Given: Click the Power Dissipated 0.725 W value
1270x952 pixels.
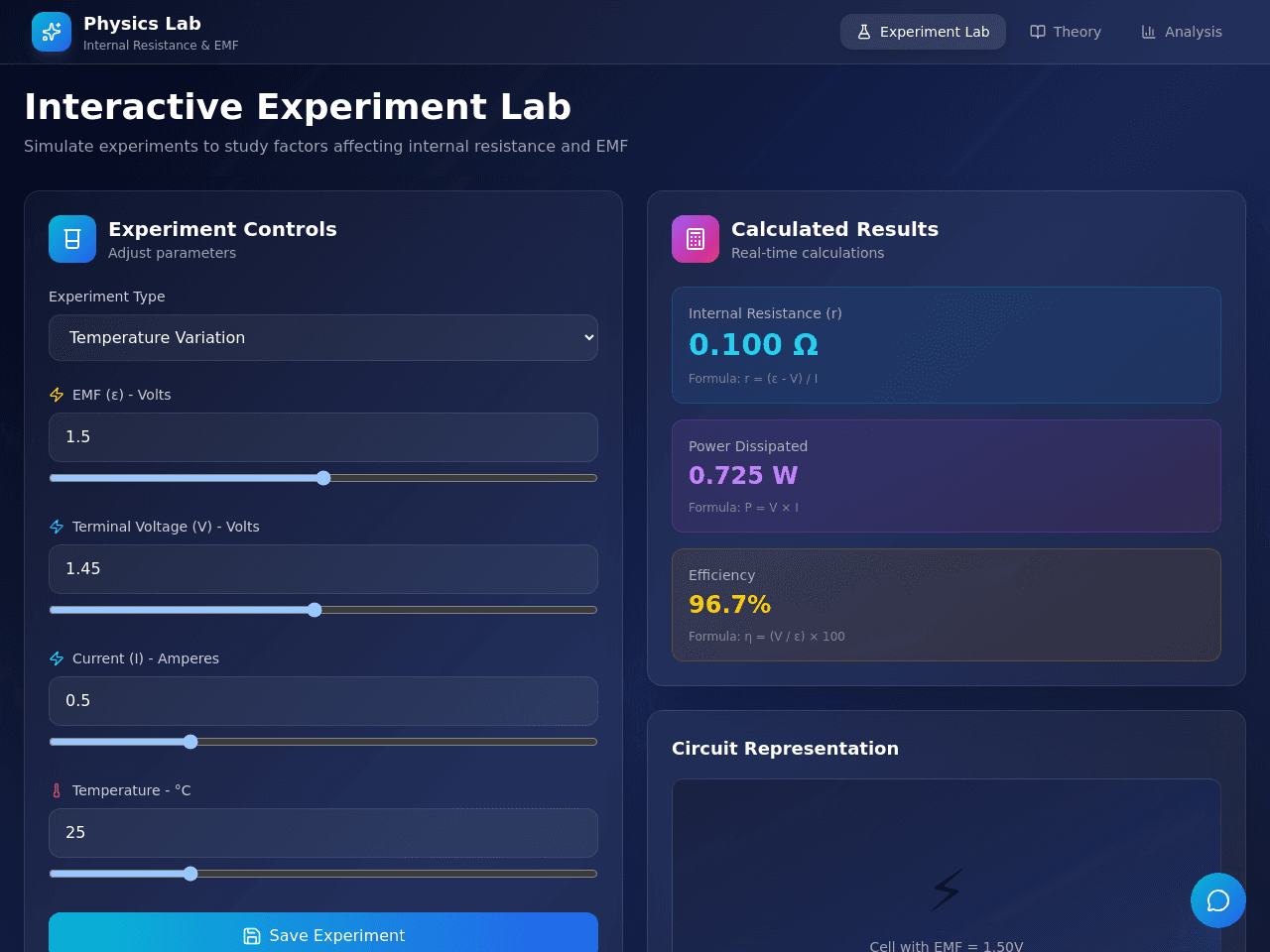Looking at the screenshot, I should pyautogui.click(x=743, y=475).
